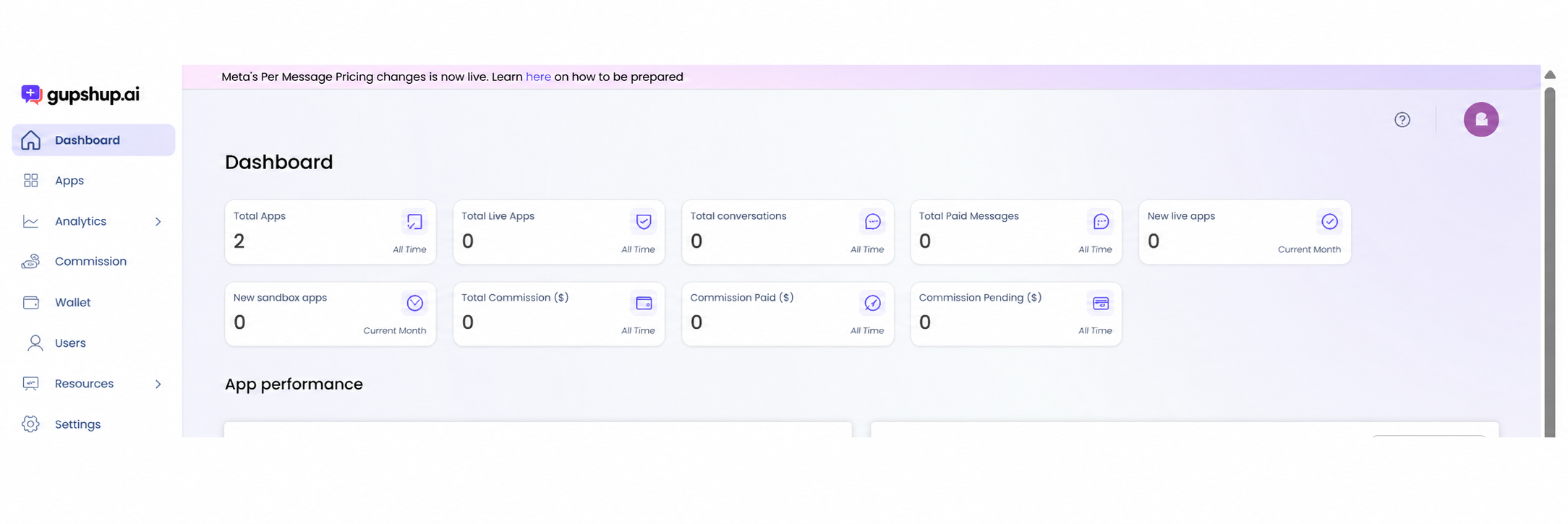This screenshot has height=524, width=1568.
Task: Click the Total Live Apps shield icon
Action: (644, 222)
